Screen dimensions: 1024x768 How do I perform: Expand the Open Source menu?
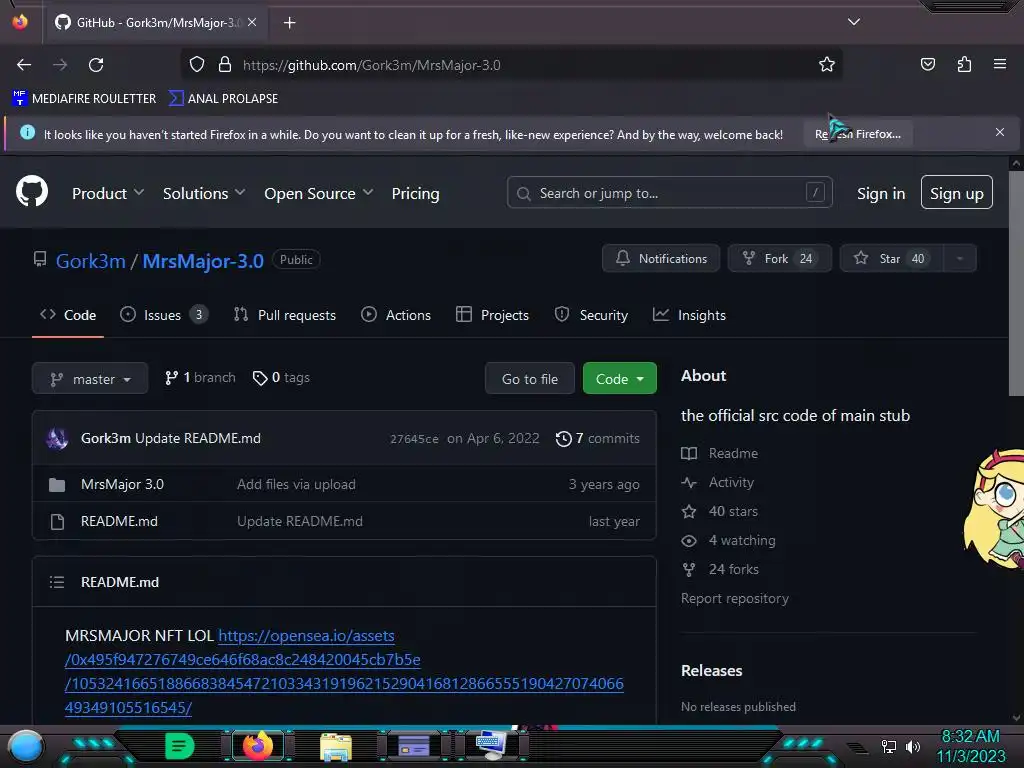click(x=319, y=193)
